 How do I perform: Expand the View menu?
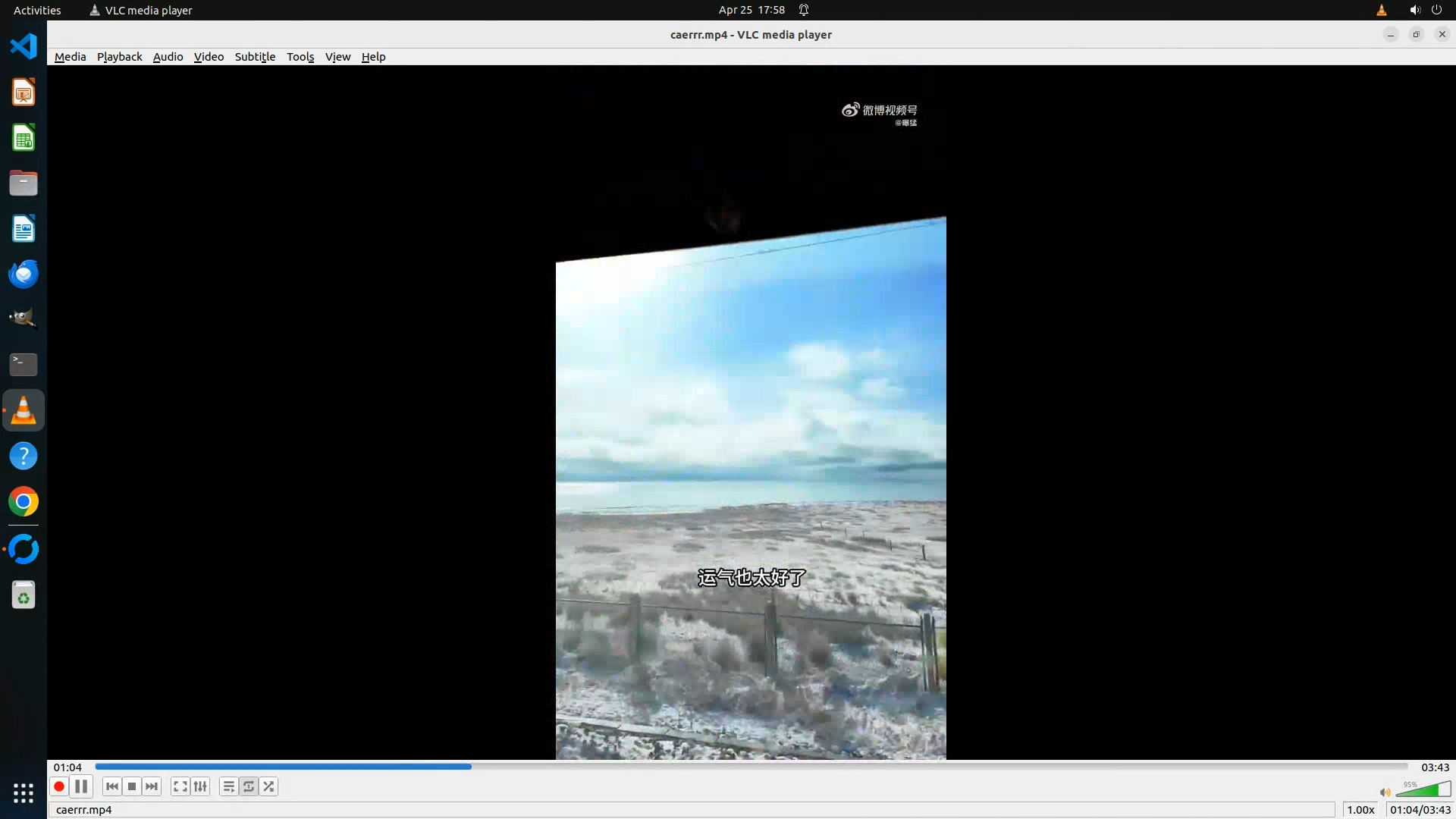click(x=337, y=57)
